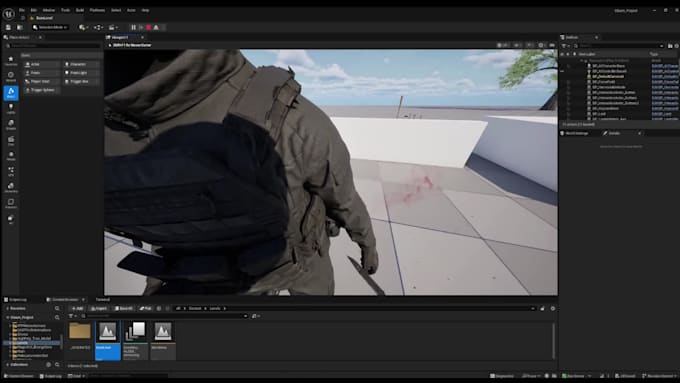Open the Content Browser filter dropdown
The width and height of the screenshot is (680, 383).
coord(72,316)
